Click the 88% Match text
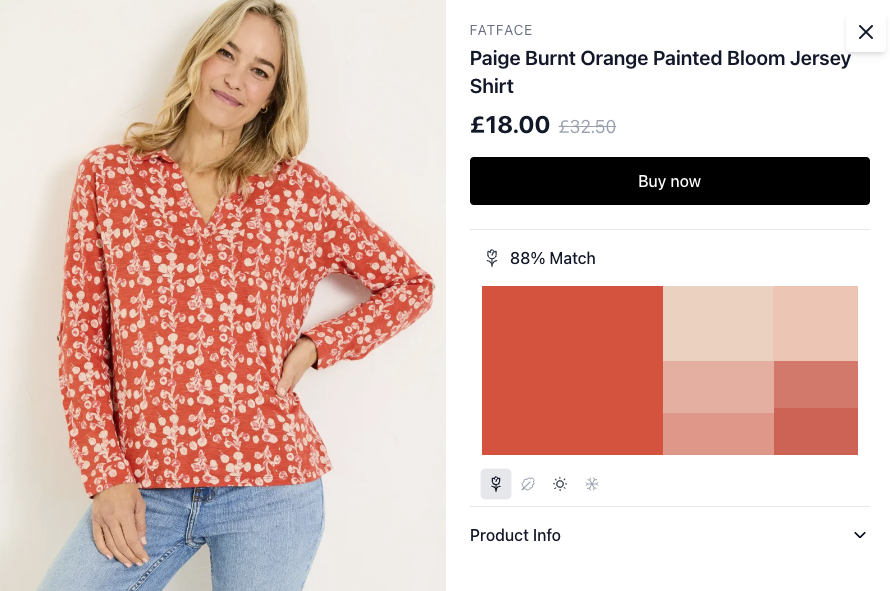Viewport: 890px width, 591px height. (x=552, y=258)
